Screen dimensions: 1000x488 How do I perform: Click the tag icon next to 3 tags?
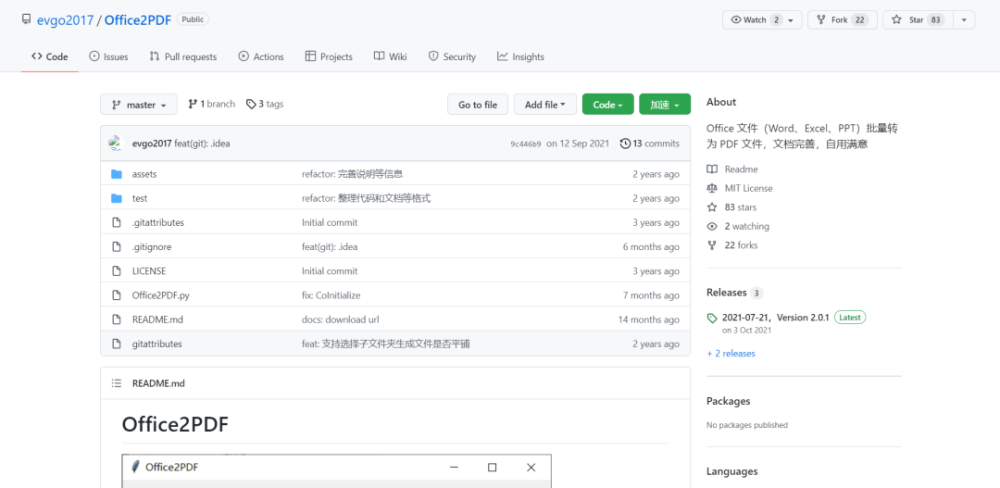[x=251, y=104]
